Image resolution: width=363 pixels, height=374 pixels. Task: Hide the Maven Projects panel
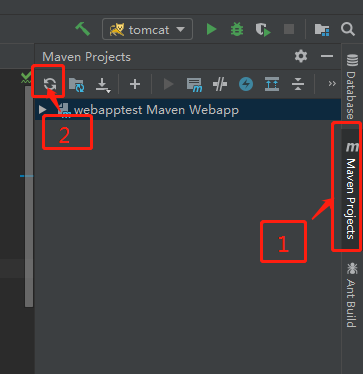pos(327,56)
